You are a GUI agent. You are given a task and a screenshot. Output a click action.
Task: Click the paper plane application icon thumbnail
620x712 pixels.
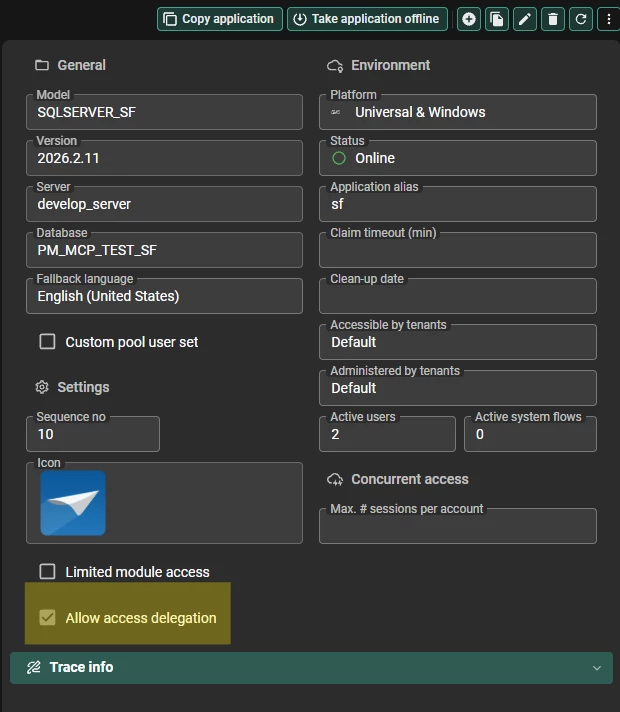click(x=73, y=503)
